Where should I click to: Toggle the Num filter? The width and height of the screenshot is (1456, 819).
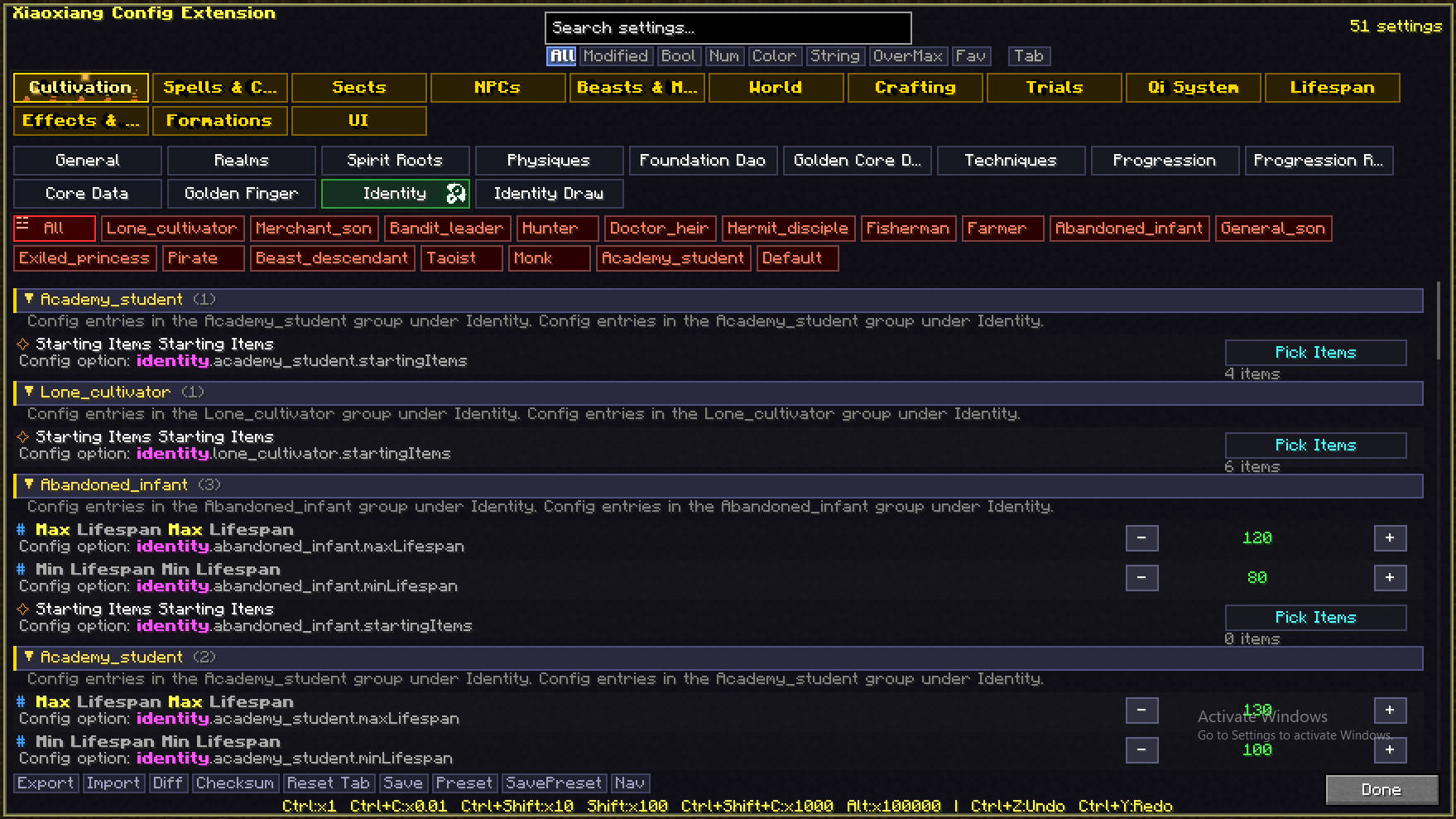click(723, 56)
